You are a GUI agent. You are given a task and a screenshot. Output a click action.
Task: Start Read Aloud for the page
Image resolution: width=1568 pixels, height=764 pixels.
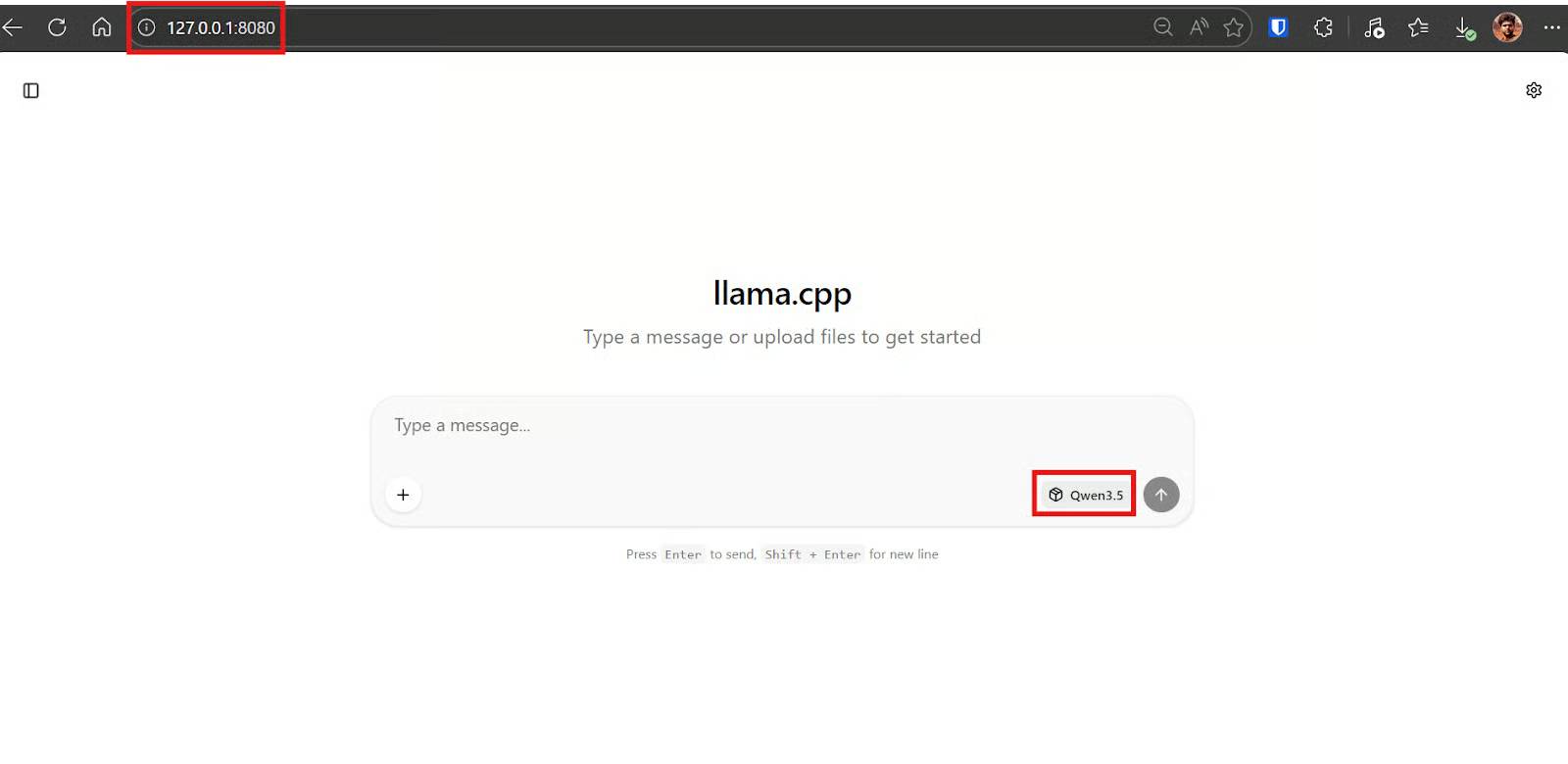pos(1199,27)
